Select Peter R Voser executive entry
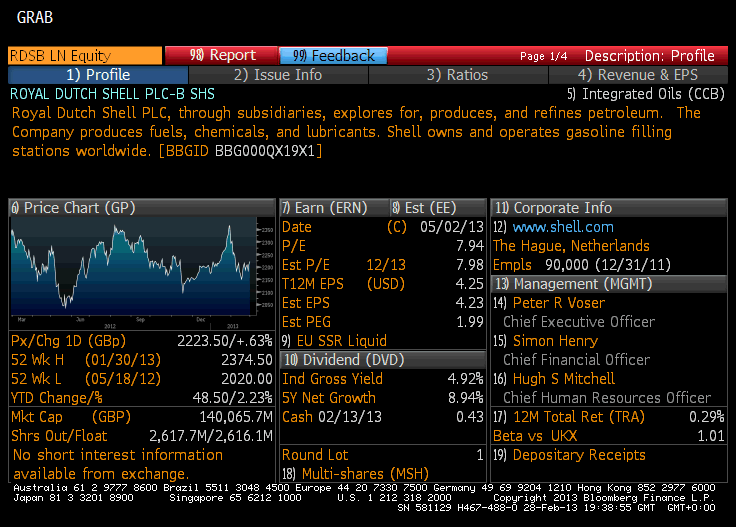 pos(558,303)
